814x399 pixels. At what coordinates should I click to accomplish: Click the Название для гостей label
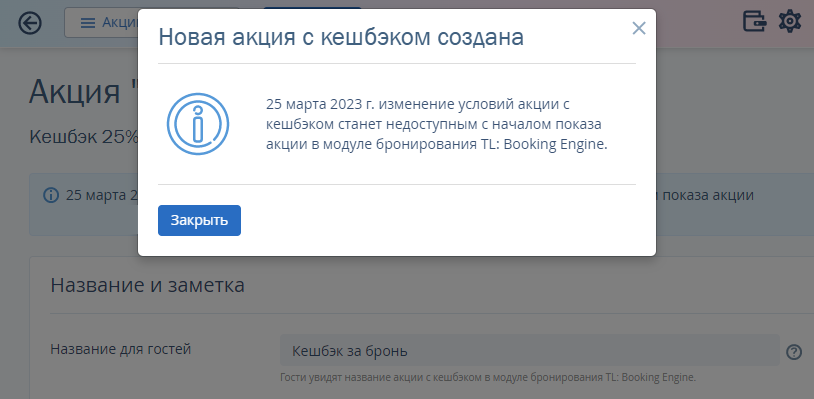tap(120, 349)
